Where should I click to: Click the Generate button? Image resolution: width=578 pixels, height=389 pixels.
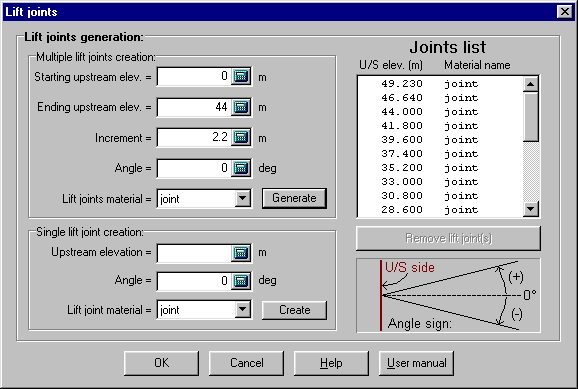tap(294, 198)
